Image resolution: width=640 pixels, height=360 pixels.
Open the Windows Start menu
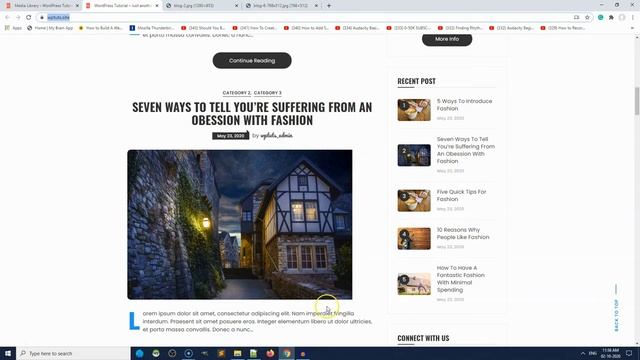point(8,353)
